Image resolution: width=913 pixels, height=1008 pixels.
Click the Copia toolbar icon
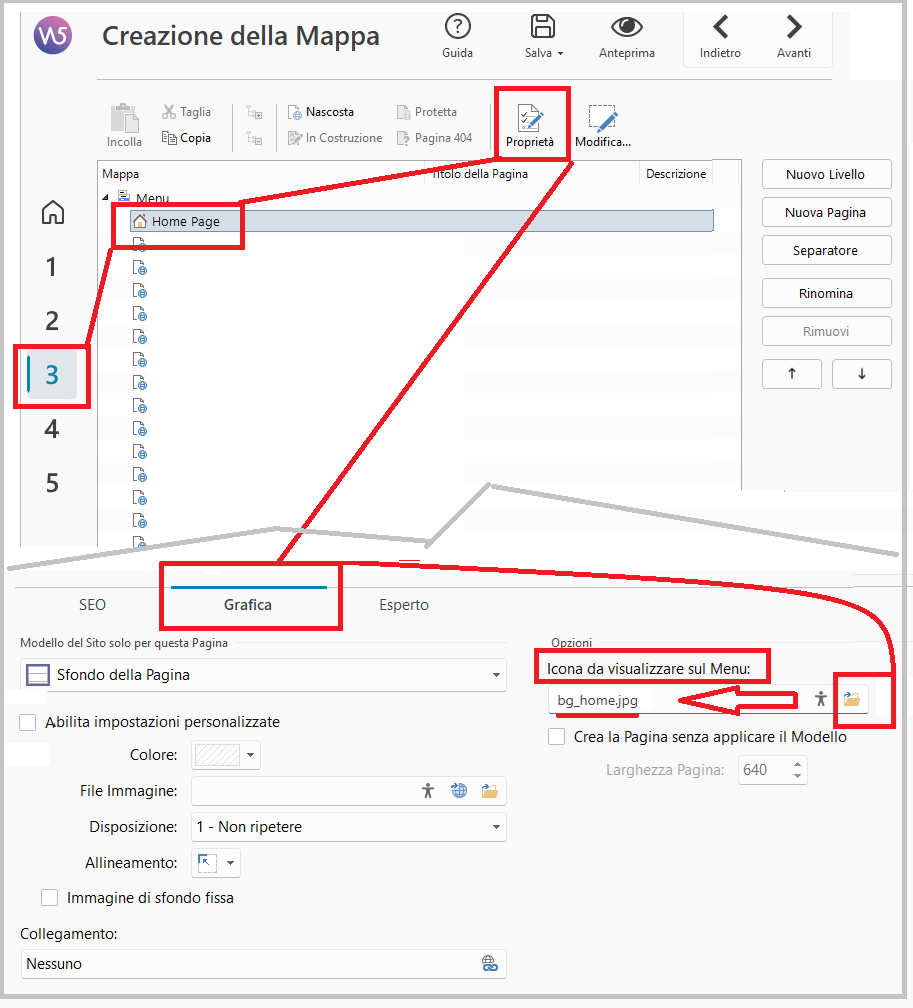click(170, 138)
